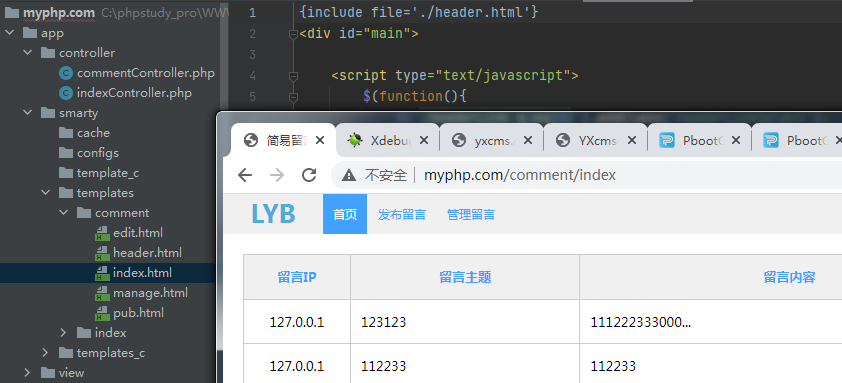This screenshot has width=842, height=383.
Task: Switch to the second PbootC browser tab
Action: click(x=797, y=141)
